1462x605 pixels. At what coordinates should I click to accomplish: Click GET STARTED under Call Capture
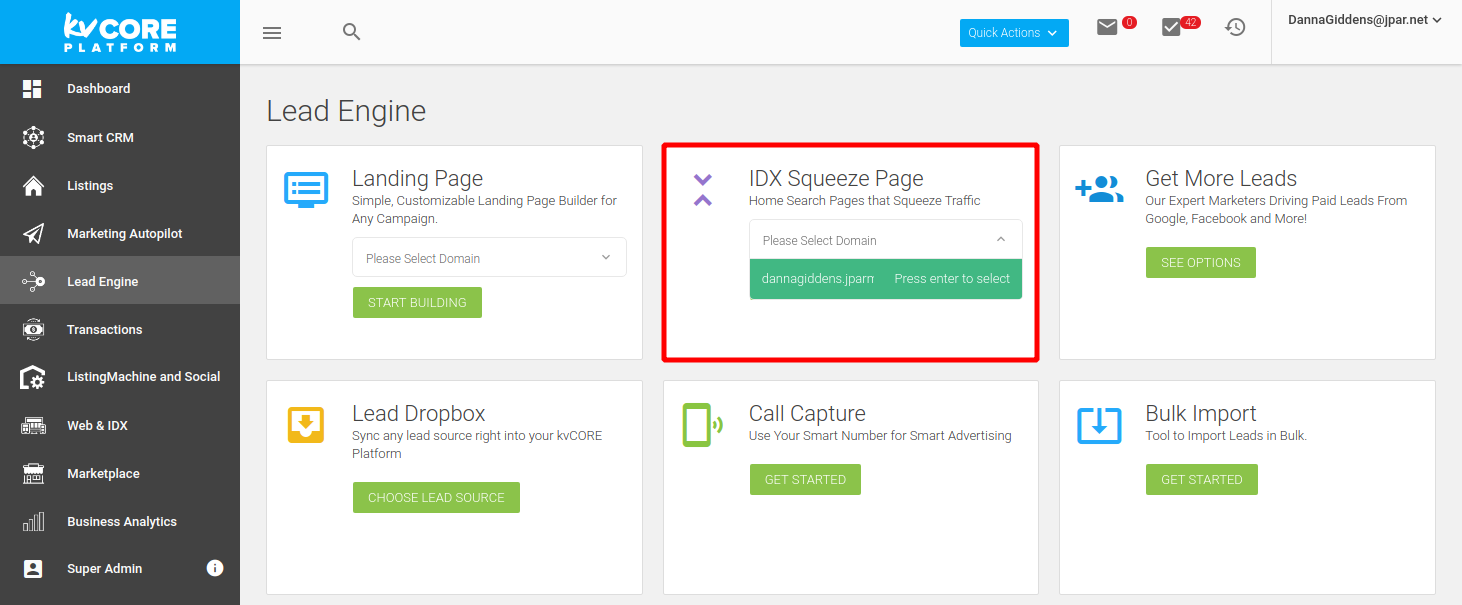pos(805,479)
